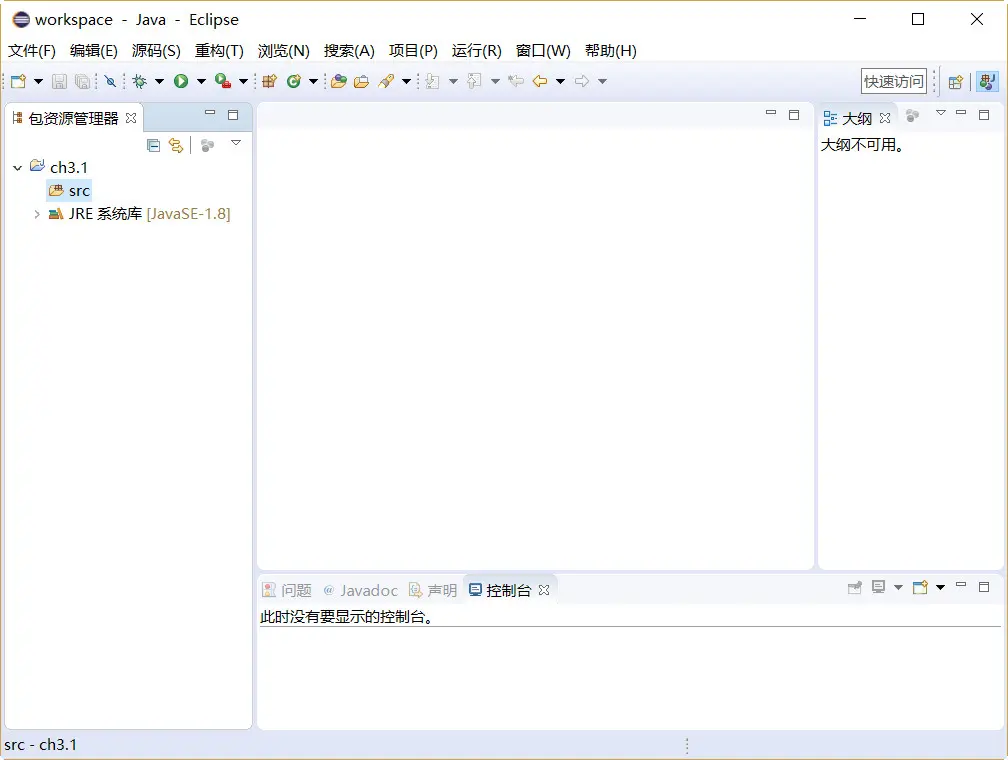
Task: Click the Previous Annotation toolbar icon
Action: coord(474,81)
